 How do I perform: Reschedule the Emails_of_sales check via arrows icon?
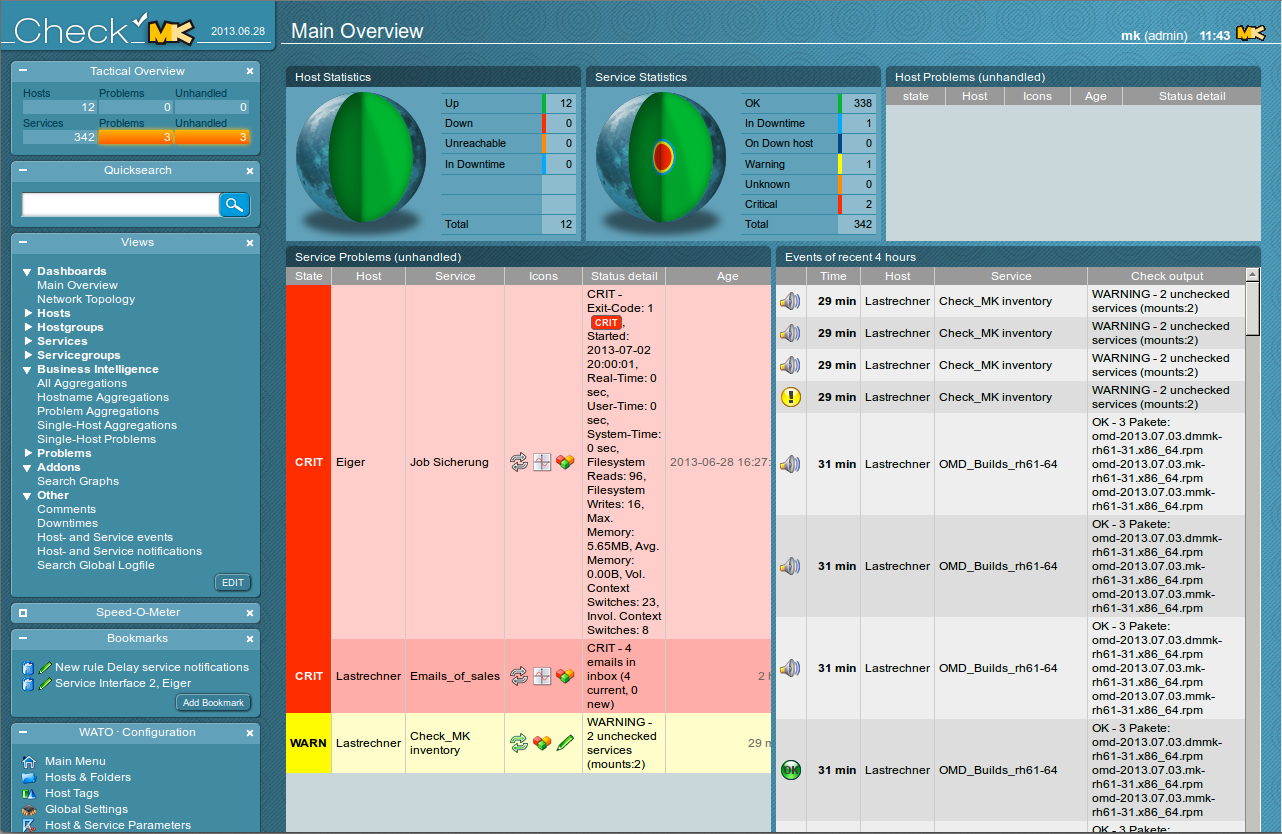pyautogui.click(x=518, y=676)
